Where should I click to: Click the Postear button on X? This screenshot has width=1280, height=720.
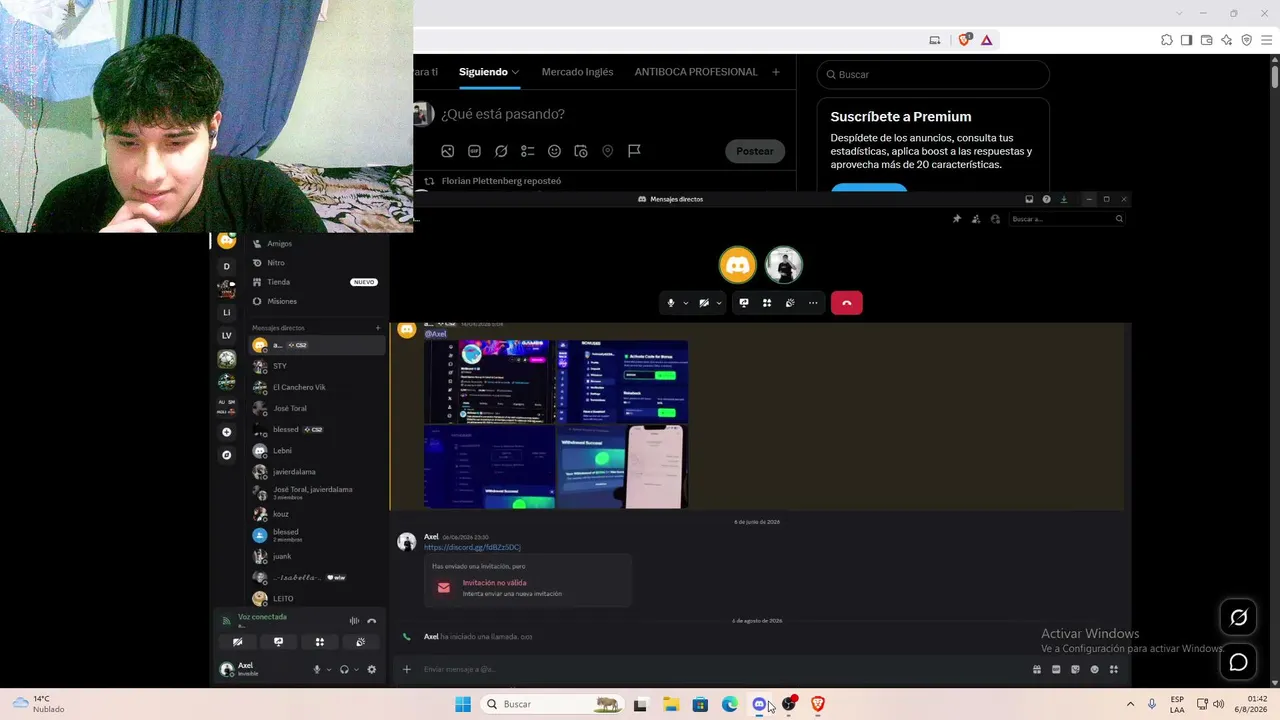click(x=755, y=151)
